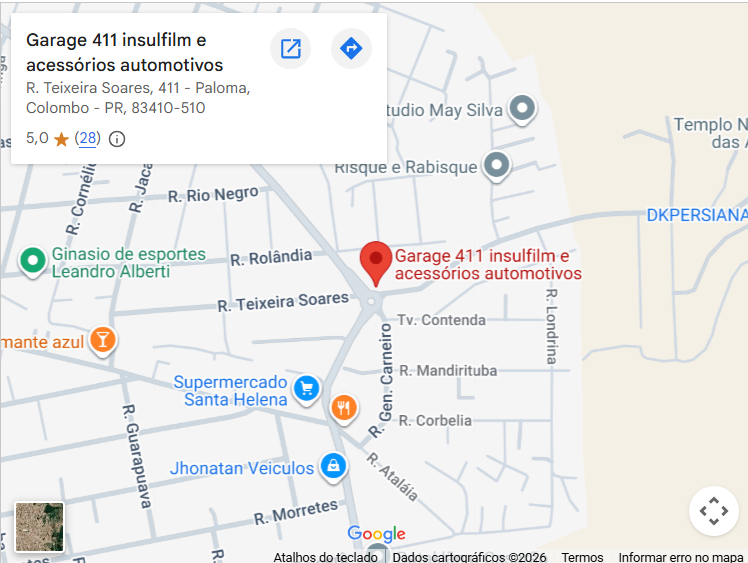Toggle the map camera controls button
Screen dimensions: 748x563
click(714, 511)
